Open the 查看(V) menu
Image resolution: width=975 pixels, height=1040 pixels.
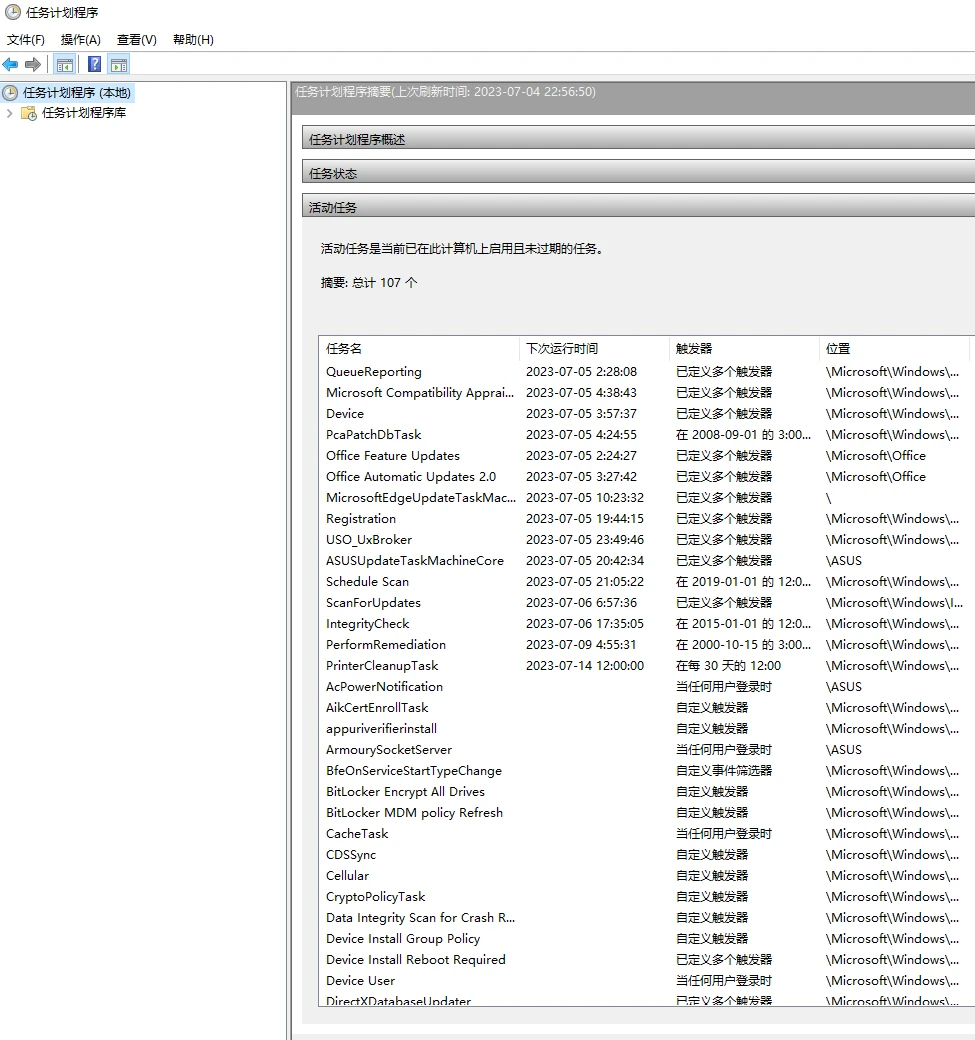tap(137, 40)
